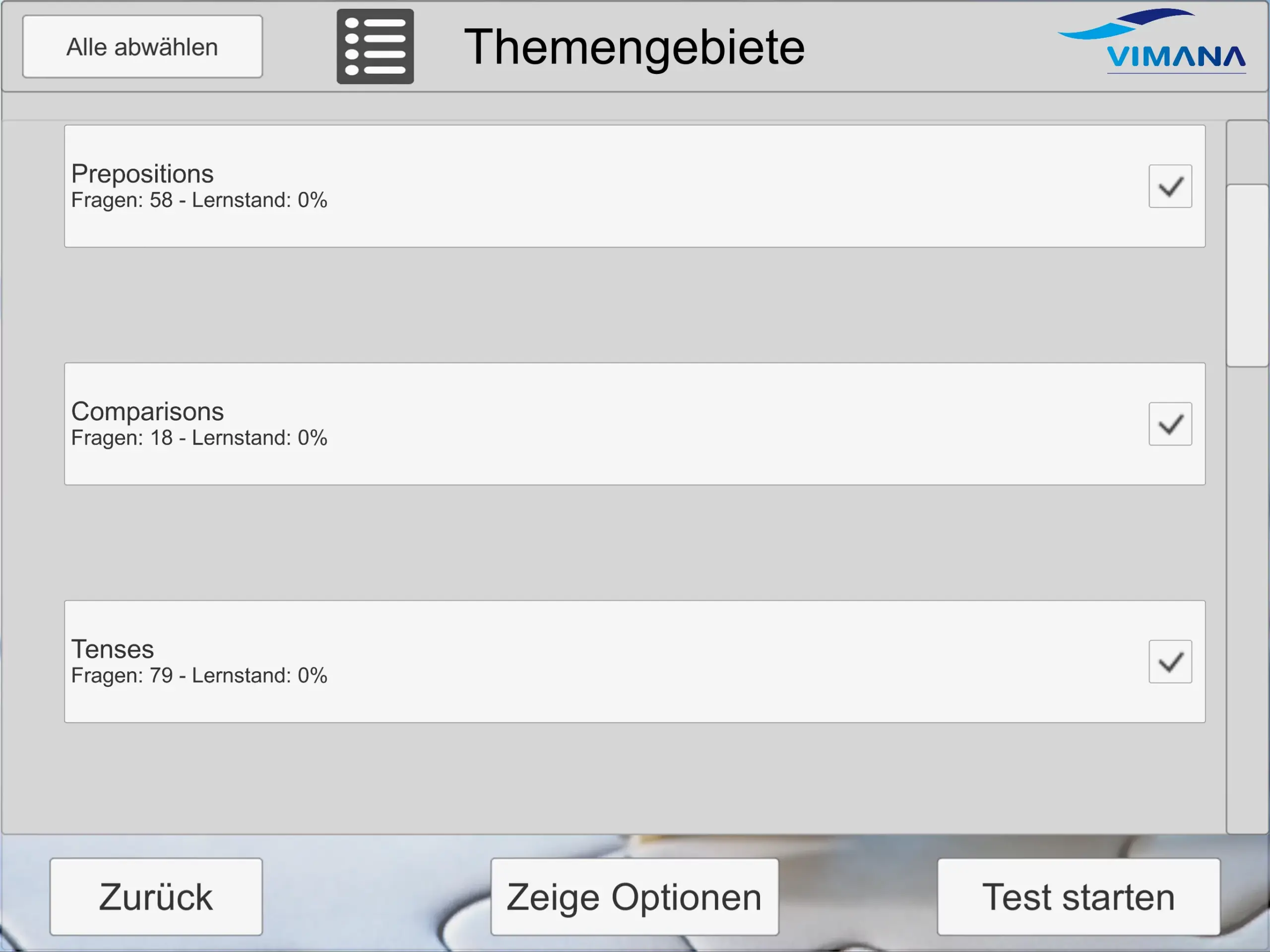Go back with the Zurück button

pos(156,896)
